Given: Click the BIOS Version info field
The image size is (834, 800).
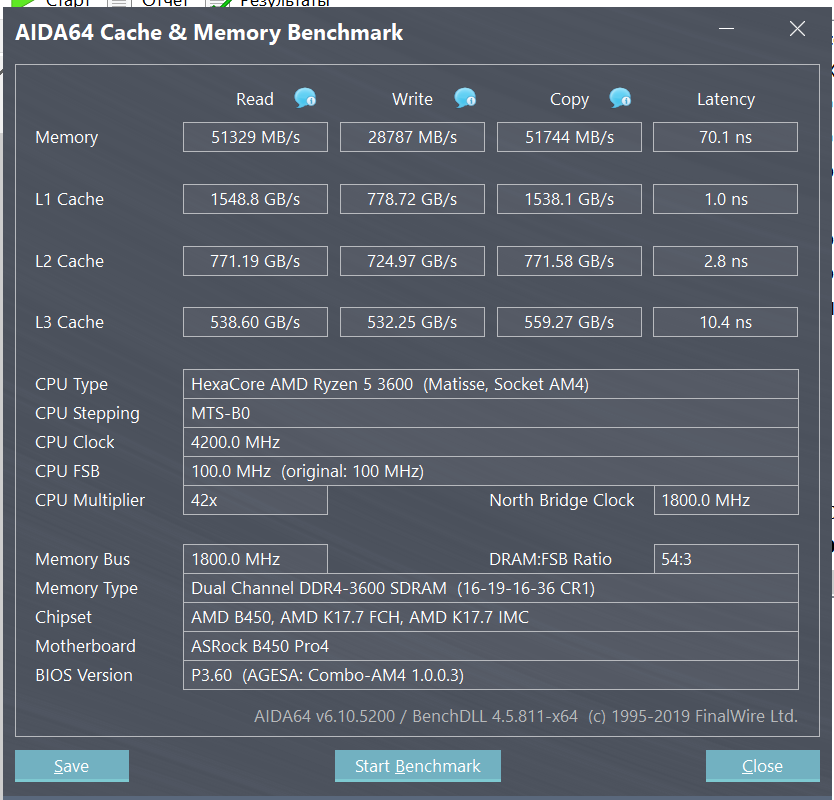Looking at the screenshot, I should point(490,675).
